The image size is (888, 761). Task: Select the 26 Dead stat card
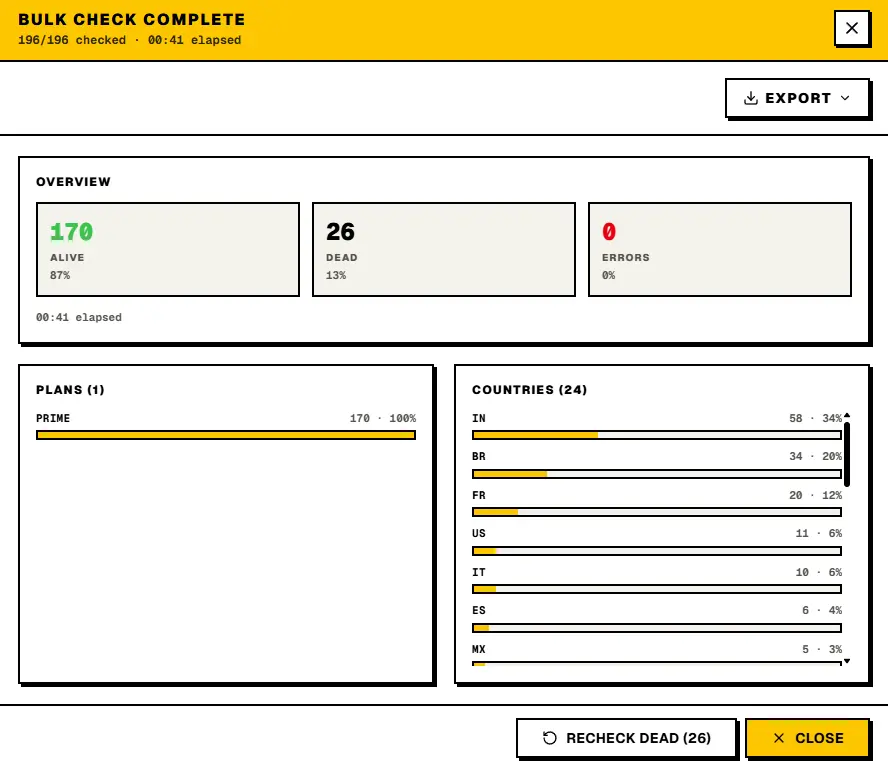[443, 249]
